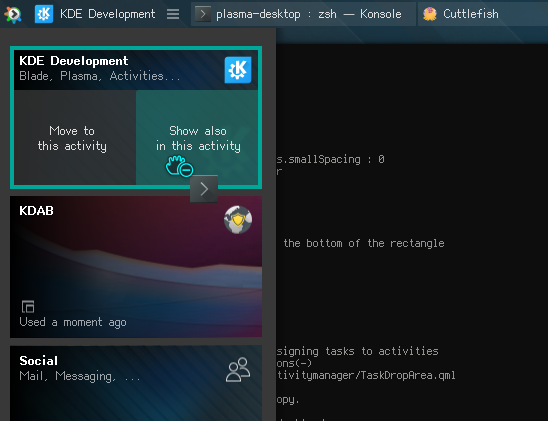This screenshot has width=548, height=421.
Task: Click the Used a moment ago label
Action: point(73,322)
